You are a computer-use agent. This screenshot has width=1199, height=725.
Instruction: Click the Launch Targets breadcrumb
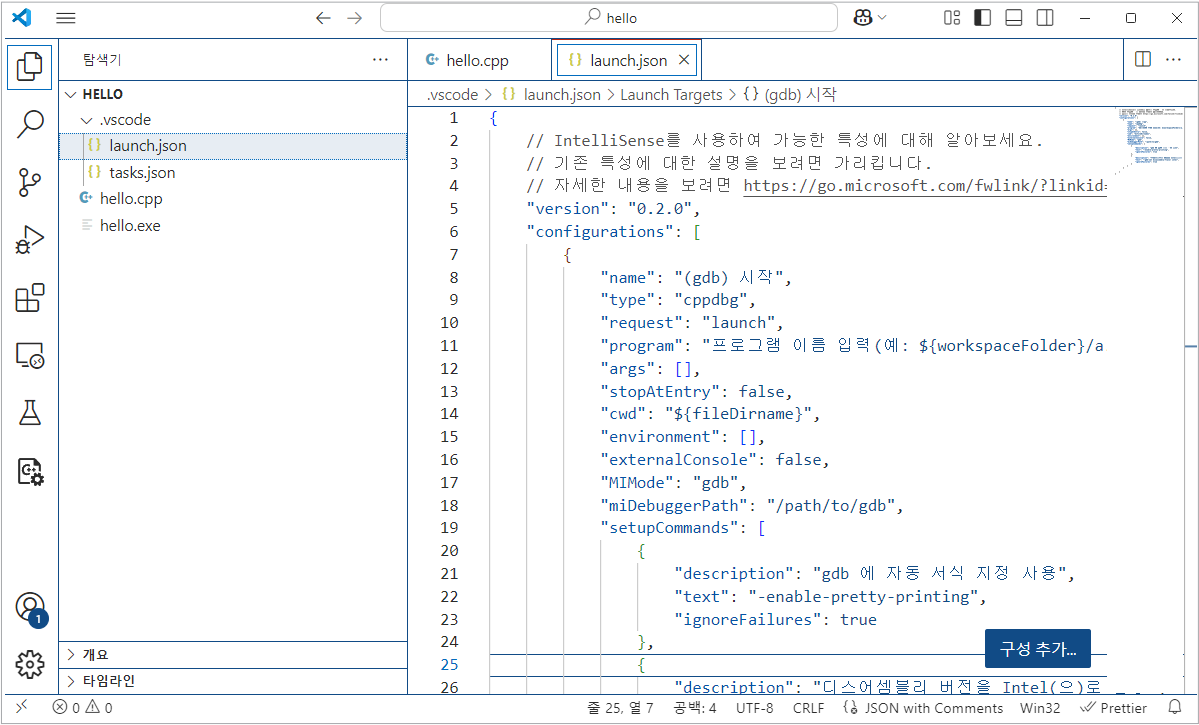(671, 95)
